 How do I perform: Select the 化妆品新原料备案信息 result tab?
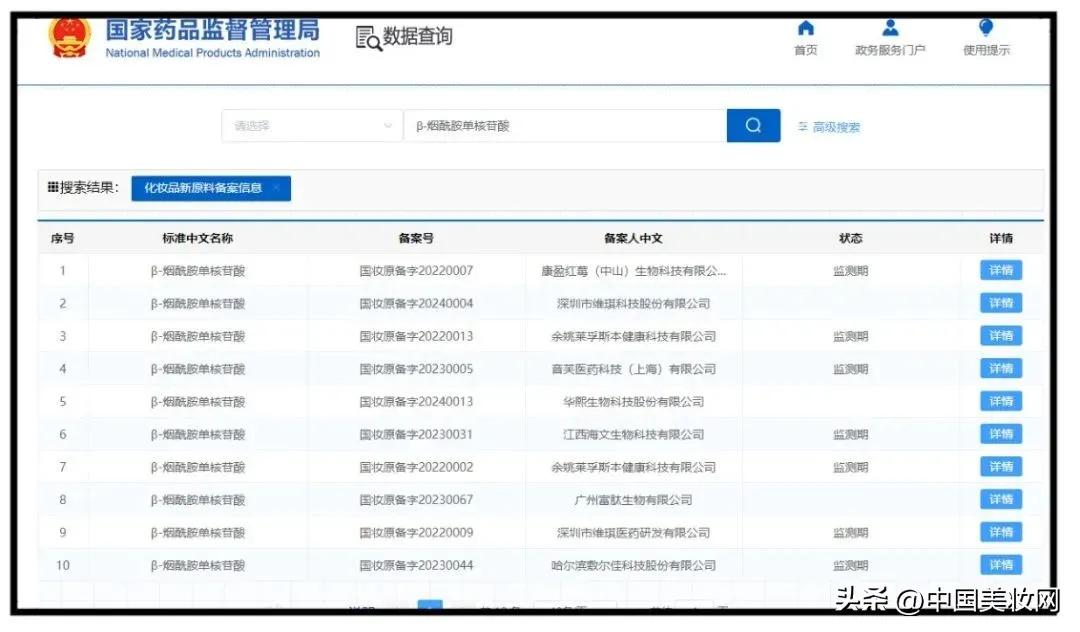point(211,188)
